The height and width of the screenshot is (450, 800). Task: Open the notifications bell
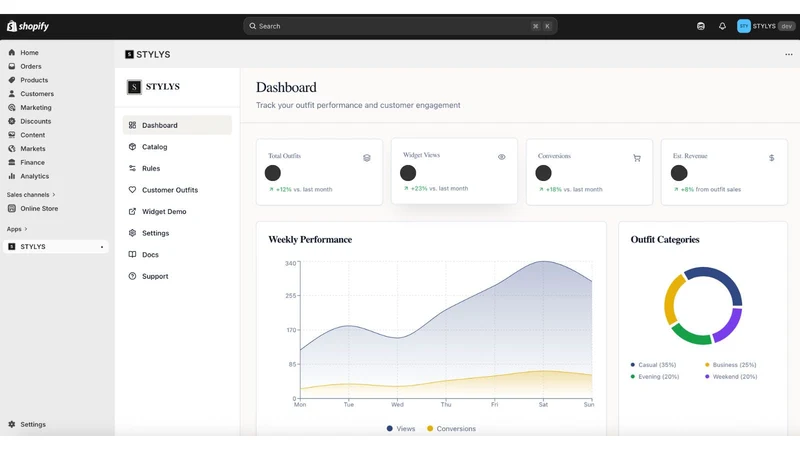click(x=722, y=26)
